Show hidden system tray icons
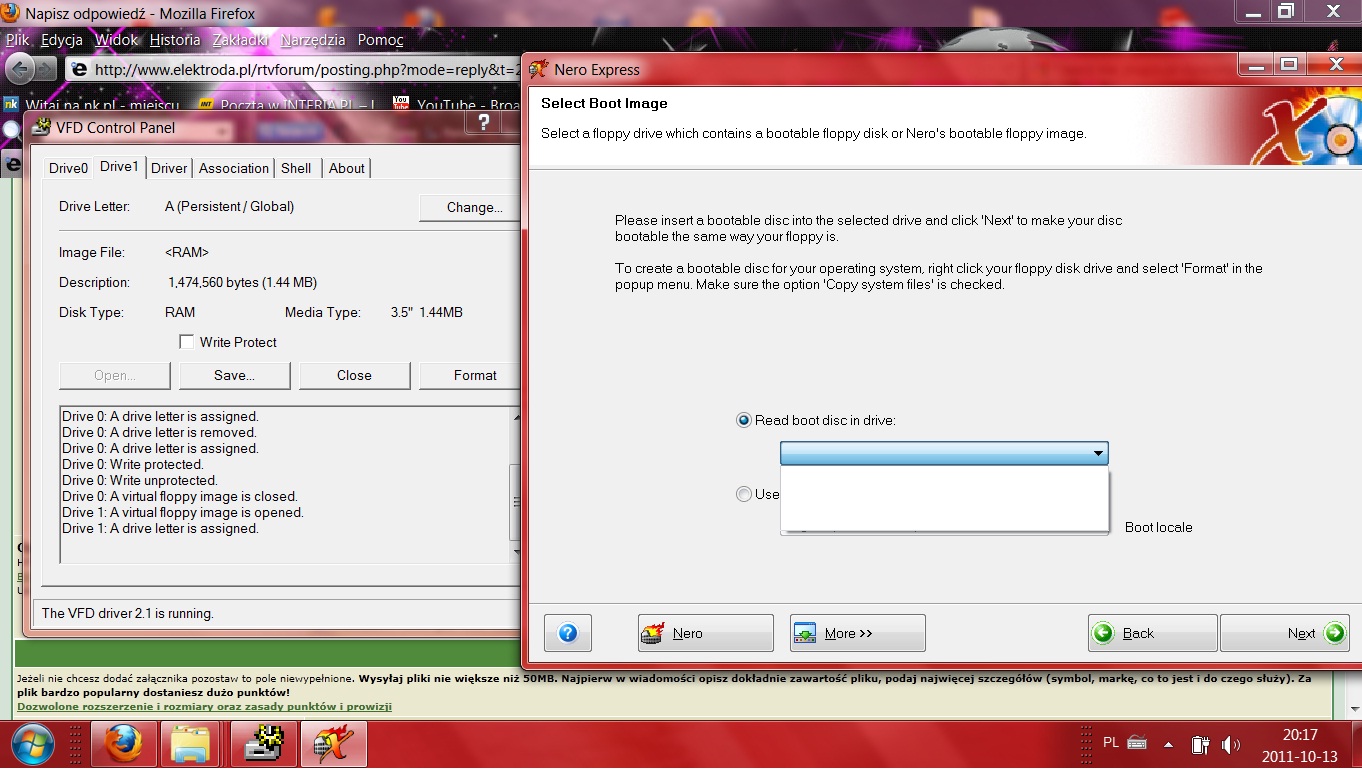Image resolution: width=1362 pixels, height=769 pixels. (x=1169, y=744)
